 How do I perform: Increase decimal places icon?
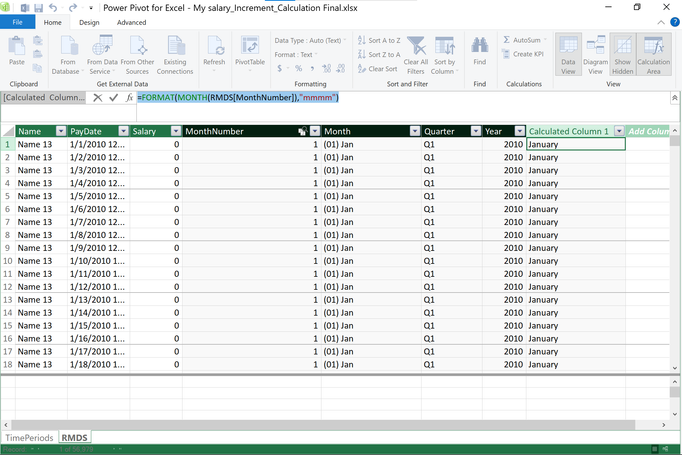[x=327, y=68]
